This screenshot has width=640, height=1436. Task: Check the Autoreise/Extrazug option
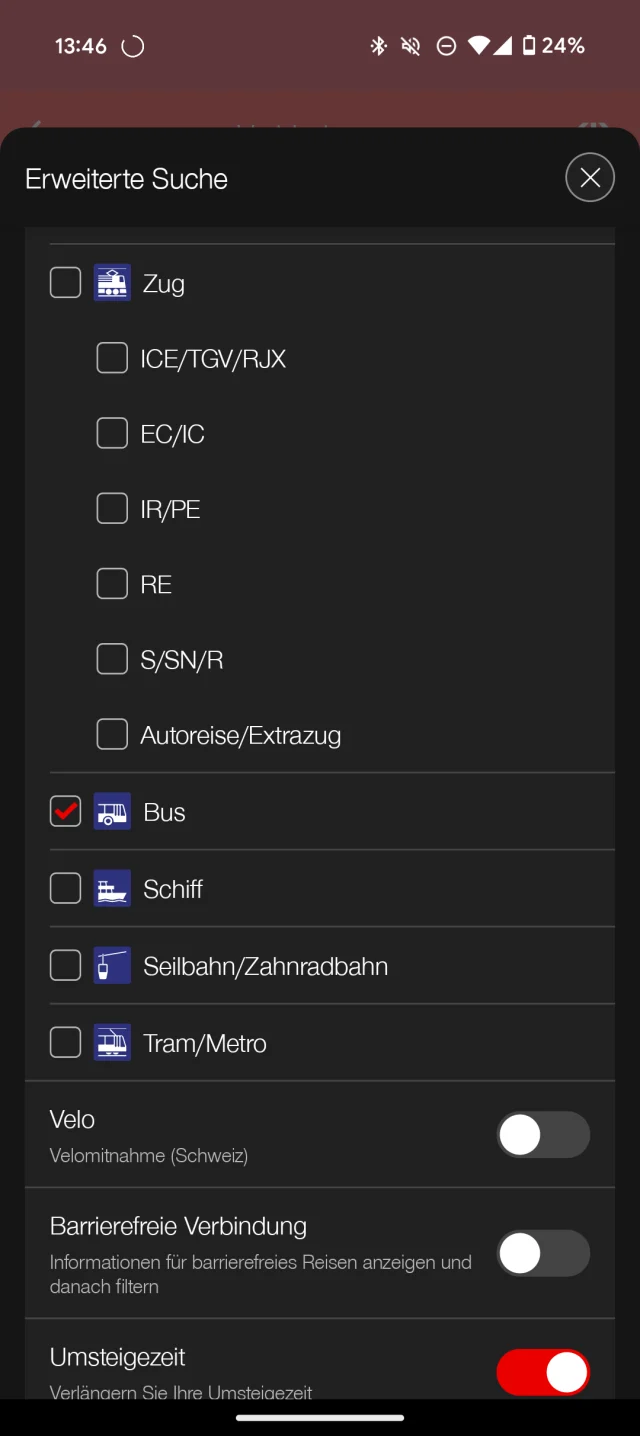pyautogui.click(x=112, y=734)
